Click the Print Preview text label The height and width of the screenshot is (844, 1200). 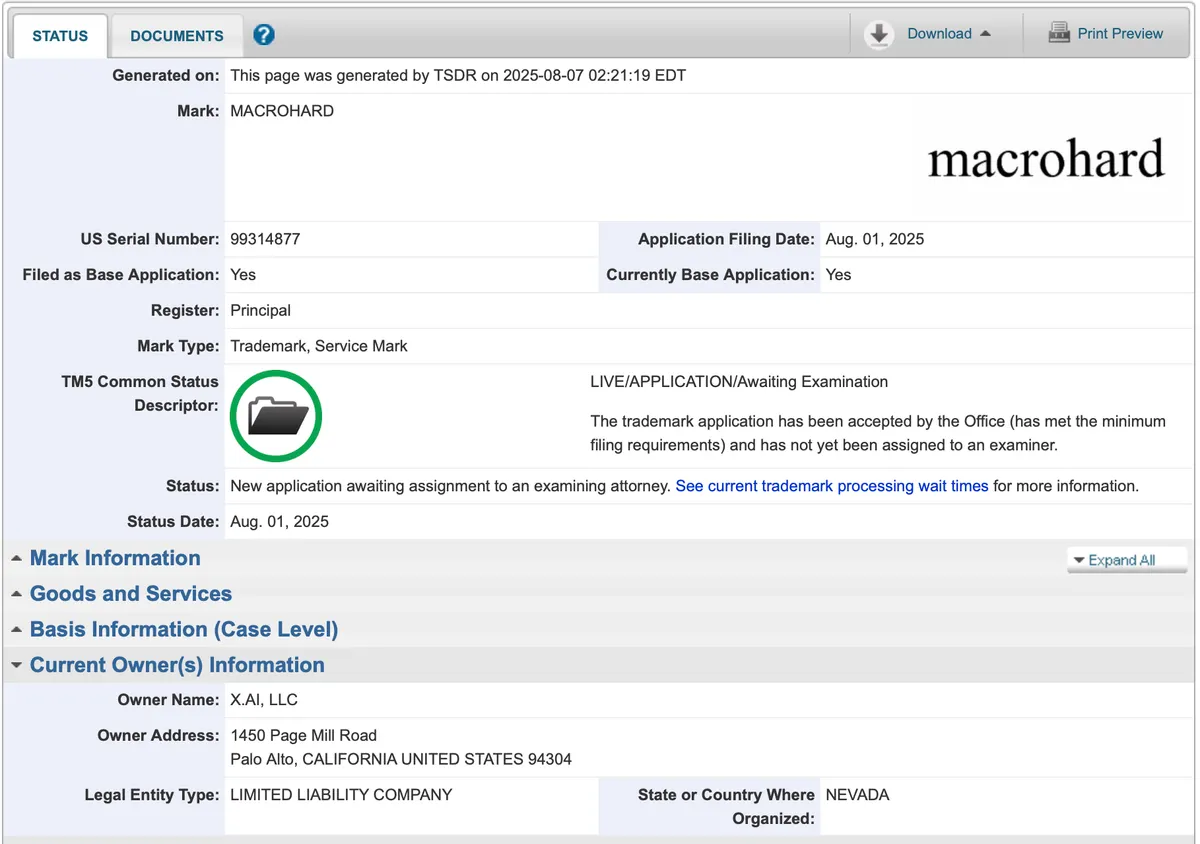(x=1120, y=33)
